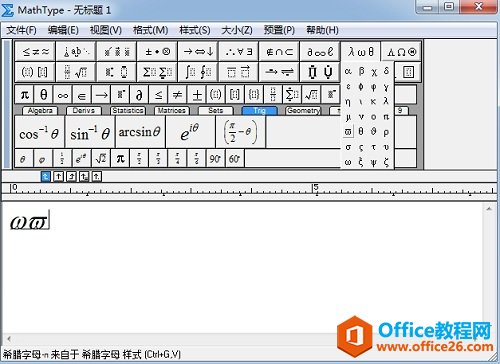The width and height of the screenshot is (500, 364).
Task: Open the relational symbols palette (≤≠≈)
Action: click(35, 52)
